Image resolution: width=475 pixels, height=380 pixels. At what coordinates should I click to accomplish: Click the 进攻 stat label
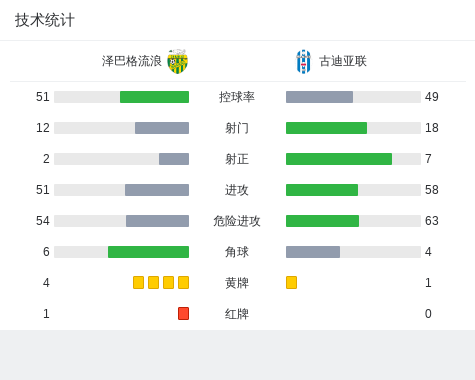[x=237, y=190]
